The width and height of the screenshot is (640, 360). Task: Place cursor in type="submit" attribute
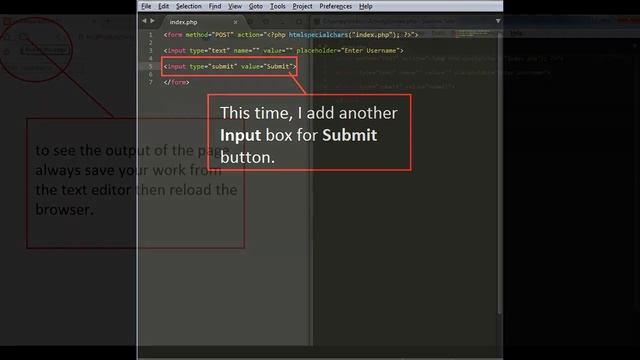(x=213, y=67)
